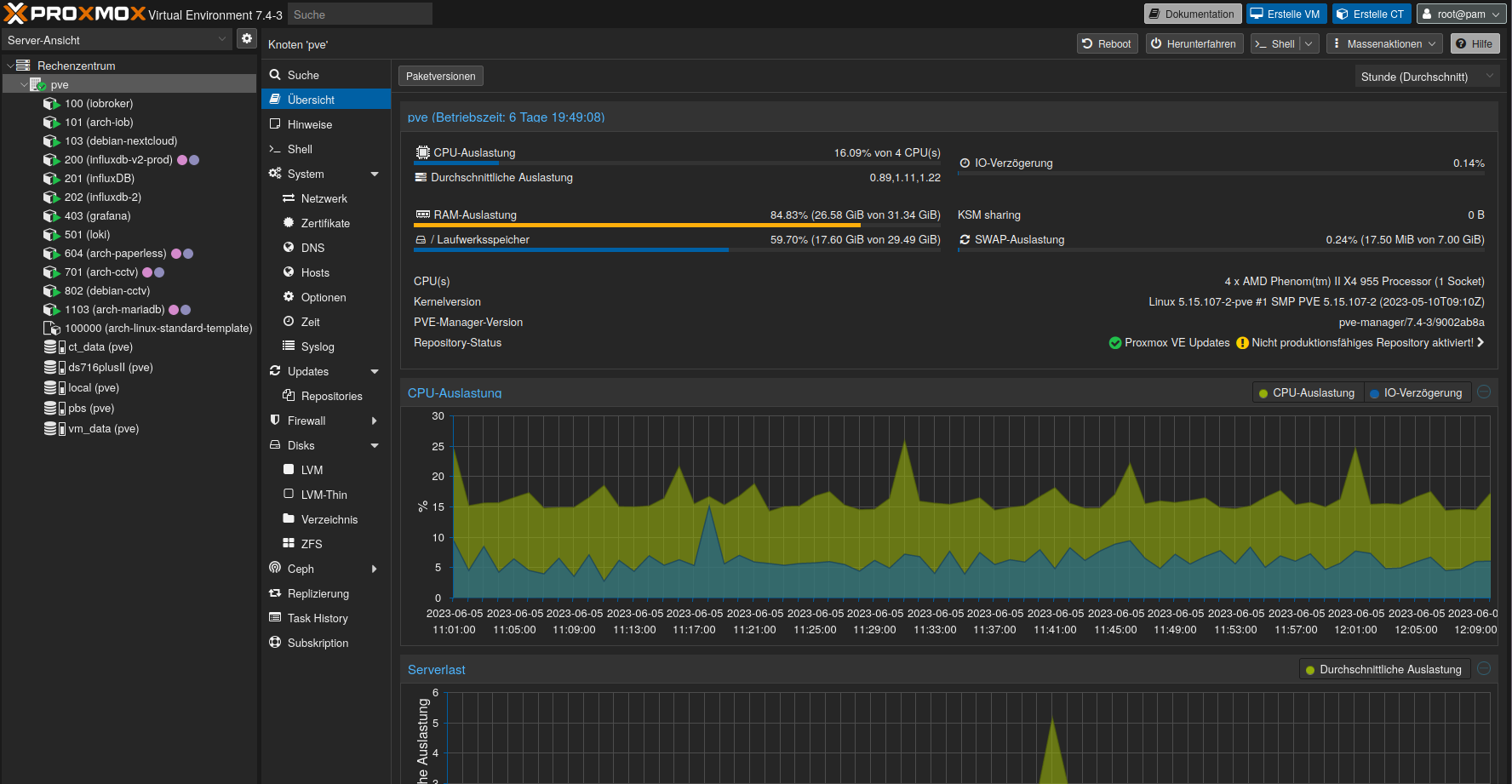
Task: Select the ds716plusII (pve) storage icon
Action: click(54, 368)
